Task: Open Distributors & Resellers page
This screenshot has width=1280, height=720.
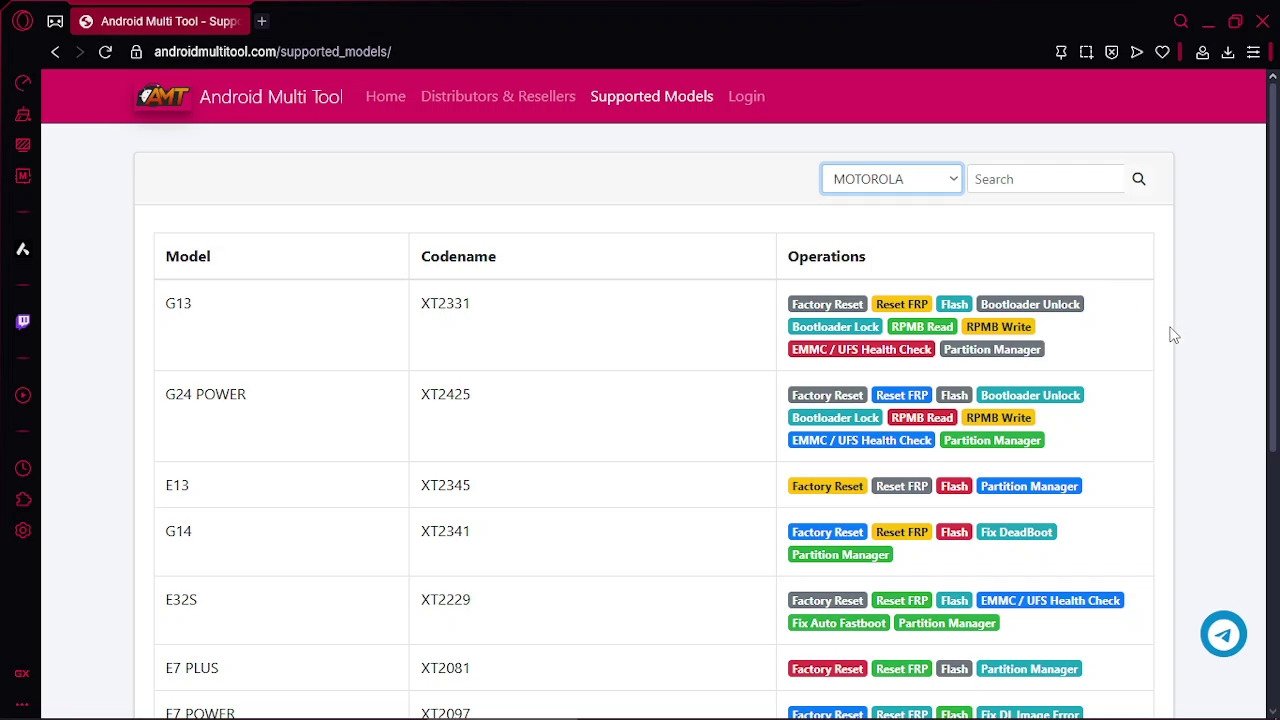Action: click(x=498, y=96)
